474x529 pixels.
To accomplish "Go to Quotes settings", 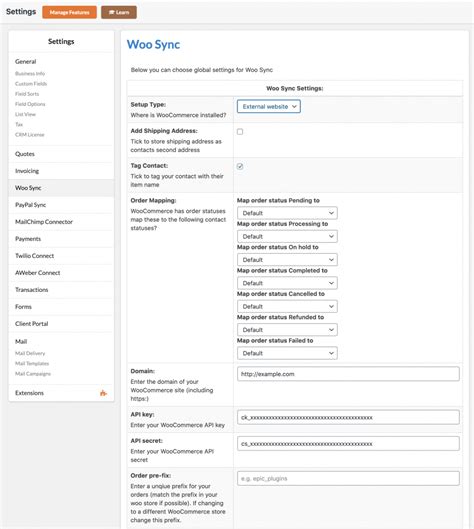I will [61, 154].
